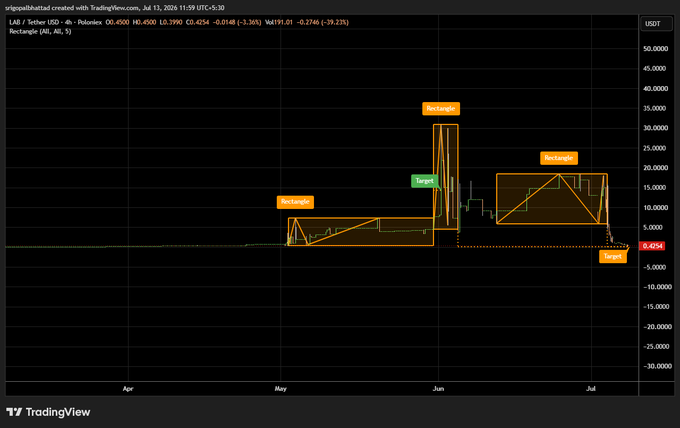Click the 35.0000 price axis label
The height and width of the screenshot is (428, 680).
click(x=655, y=108)
